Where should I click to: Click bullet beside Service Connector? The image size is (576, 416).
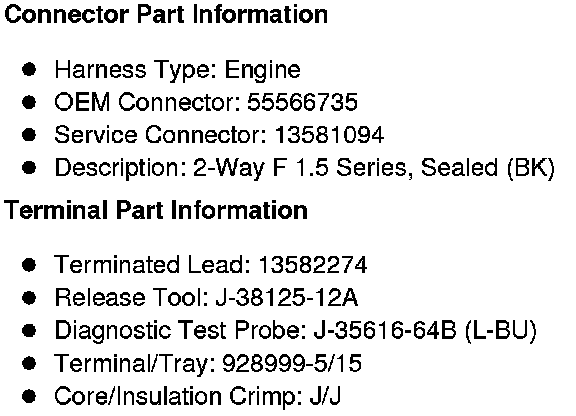point(29,135)
